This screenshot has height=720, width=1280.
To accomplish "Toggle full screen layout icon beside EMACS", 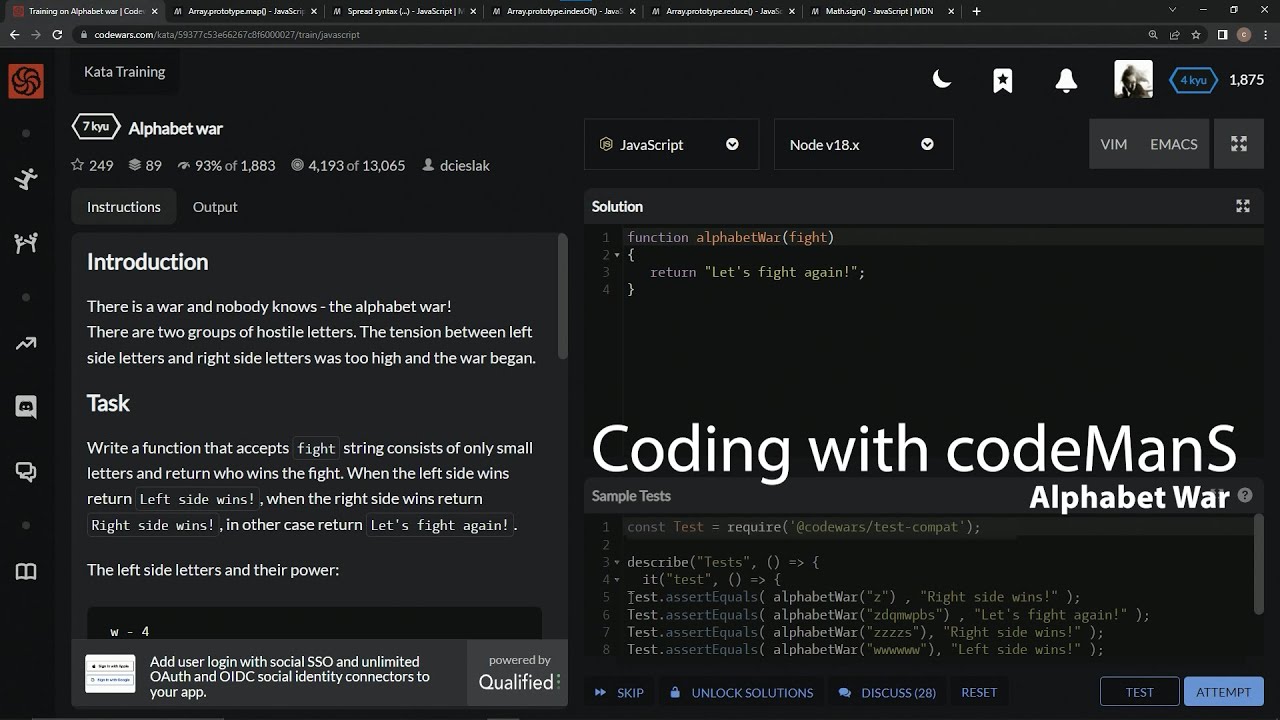I will 1239,145.
